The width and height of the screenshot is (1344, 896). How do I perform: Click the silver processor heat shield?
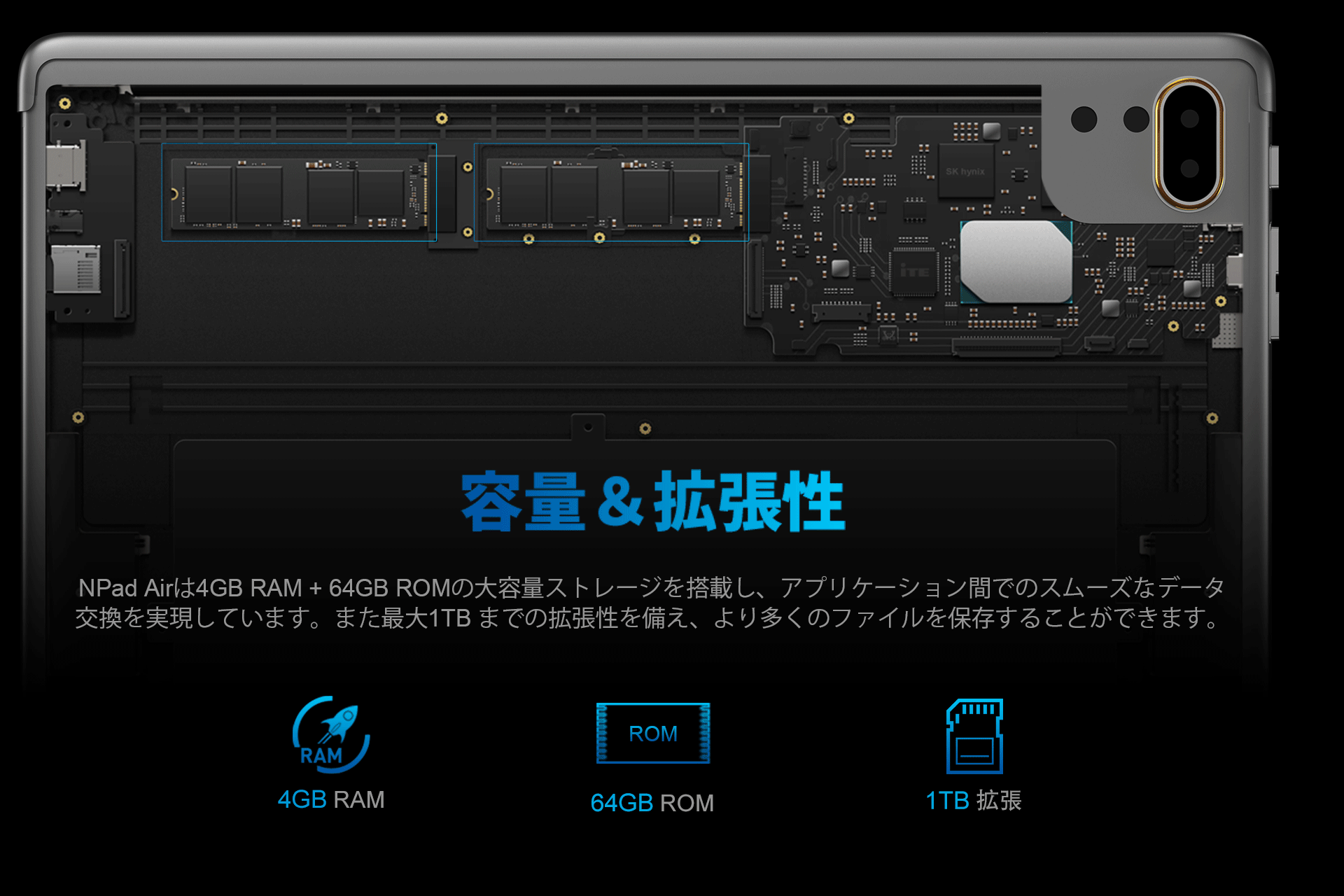[1015, 261]
